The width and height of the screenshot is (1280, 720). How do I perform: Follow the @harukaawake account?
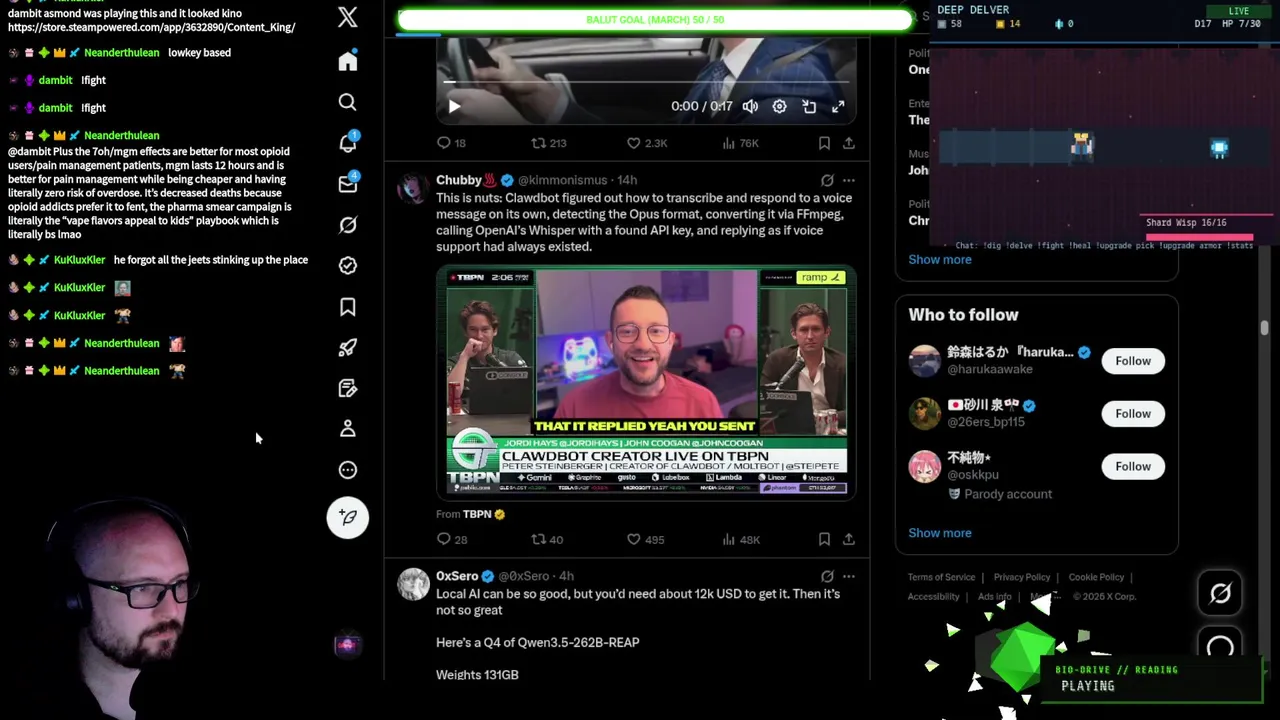click(x=1133, y=361)
